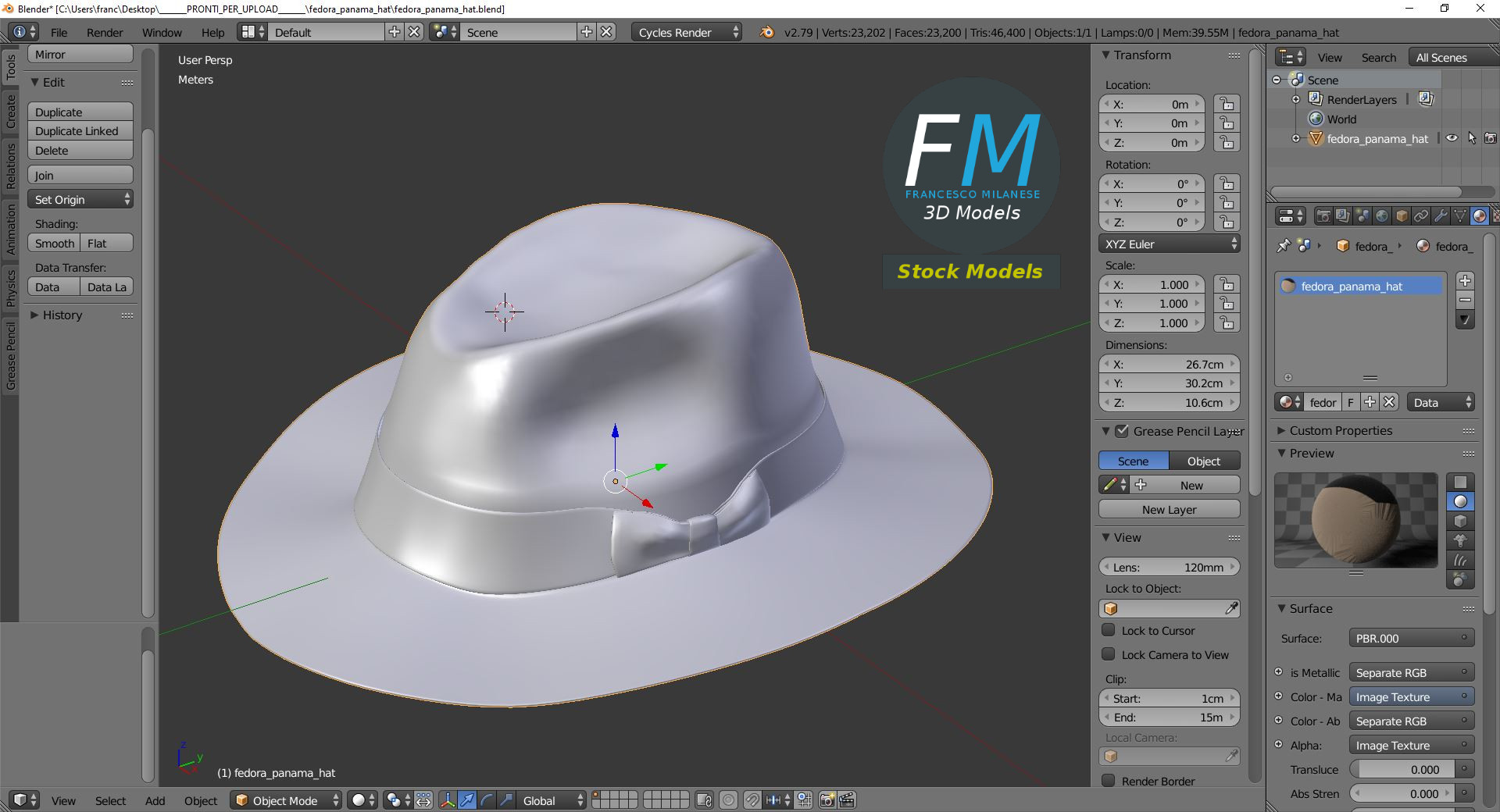Open Render Layers properties tab icon

coord(1343,216)
